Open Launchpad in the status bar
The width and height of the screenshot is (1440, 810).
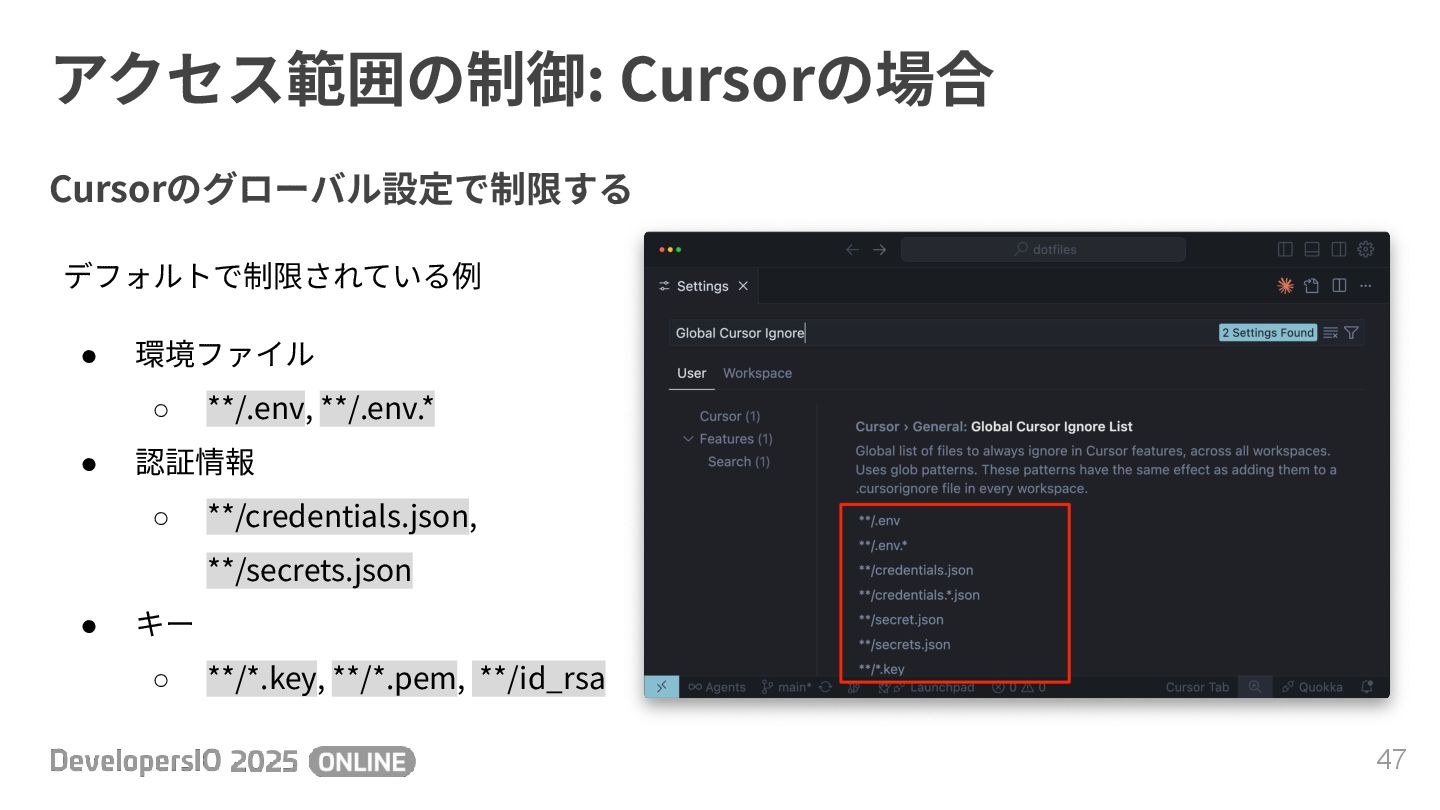tap(926, 687)
